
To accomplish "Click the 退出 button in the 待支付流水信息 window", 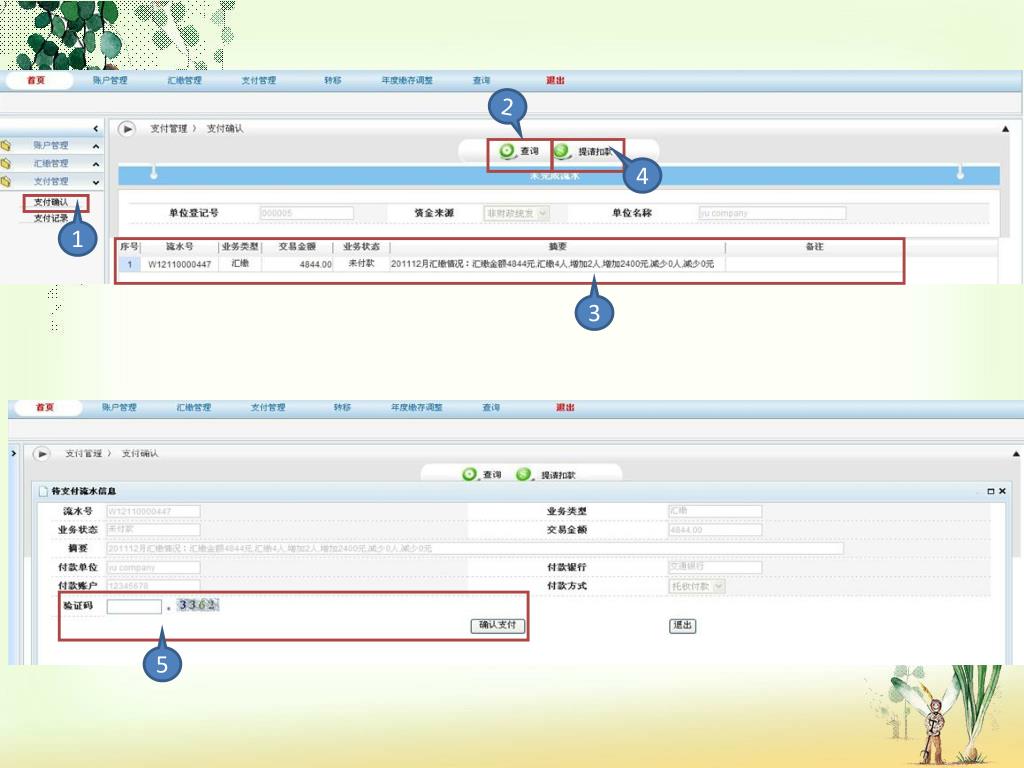I will pyautogui.click(x=682, y=626).
